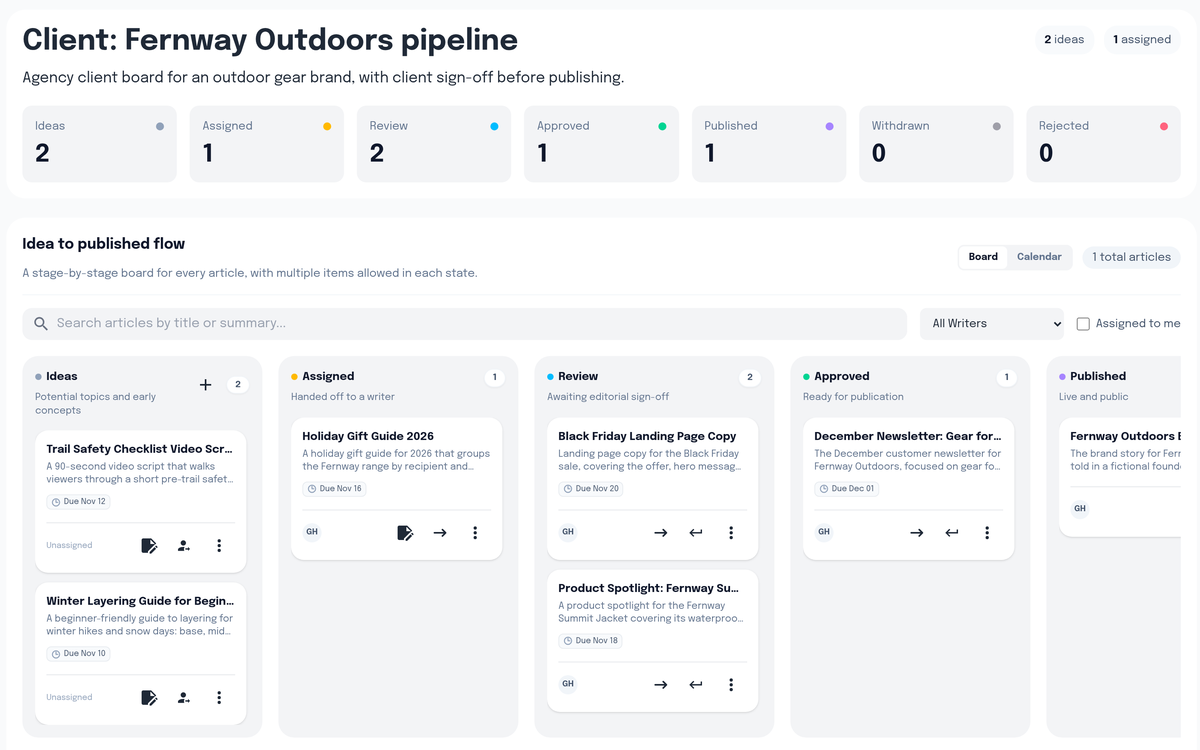Select the Approved summary tile
This screenshot has height=750, width=1200.
click(601, 144)
